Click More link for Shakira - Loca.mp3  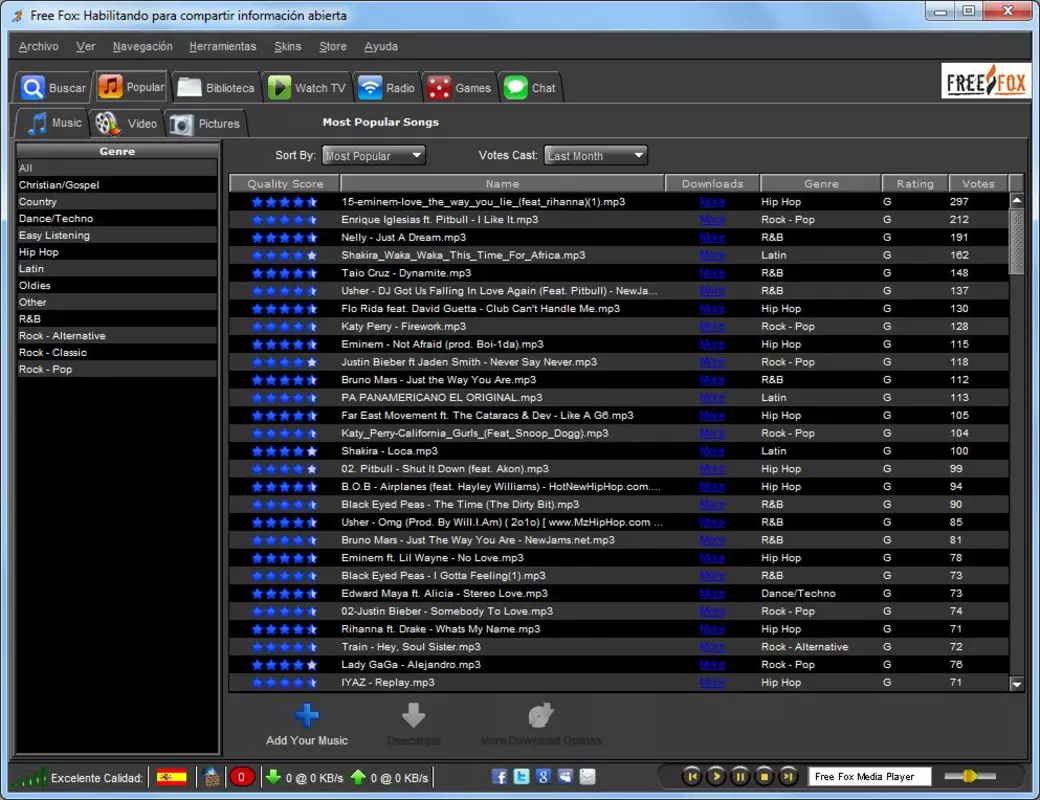click(x=712, y=451)
